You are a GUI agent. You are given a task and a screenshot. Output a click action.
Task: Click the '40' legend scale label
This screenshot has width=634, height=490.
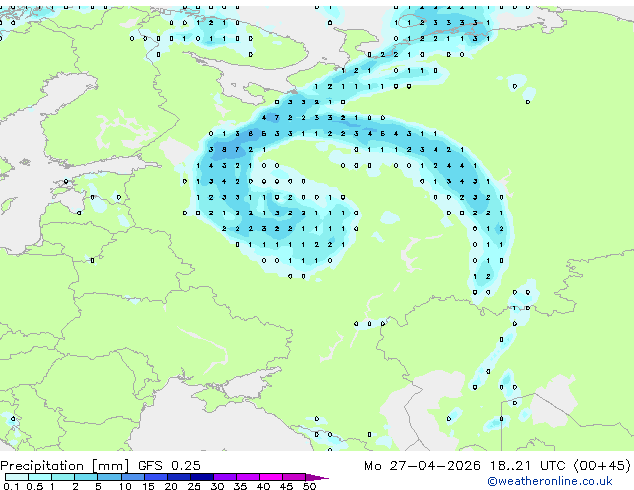(x=264, y=486)
